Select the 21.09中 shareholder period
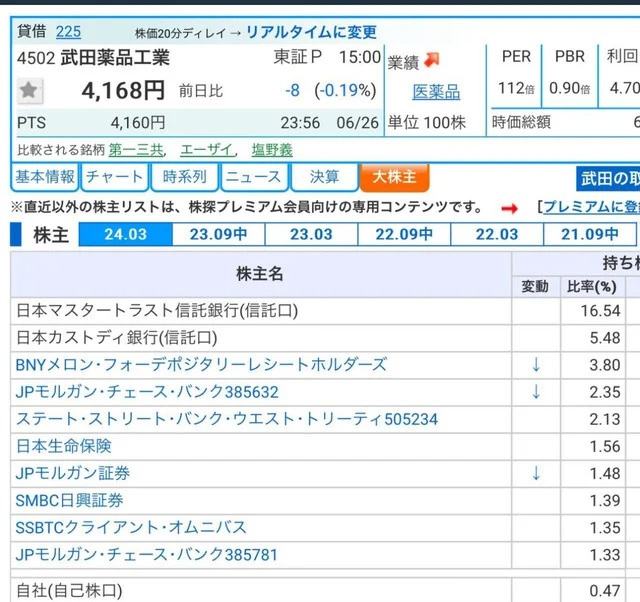The width and height of the screenshot is (640, 602). click(x=590, y=234)
